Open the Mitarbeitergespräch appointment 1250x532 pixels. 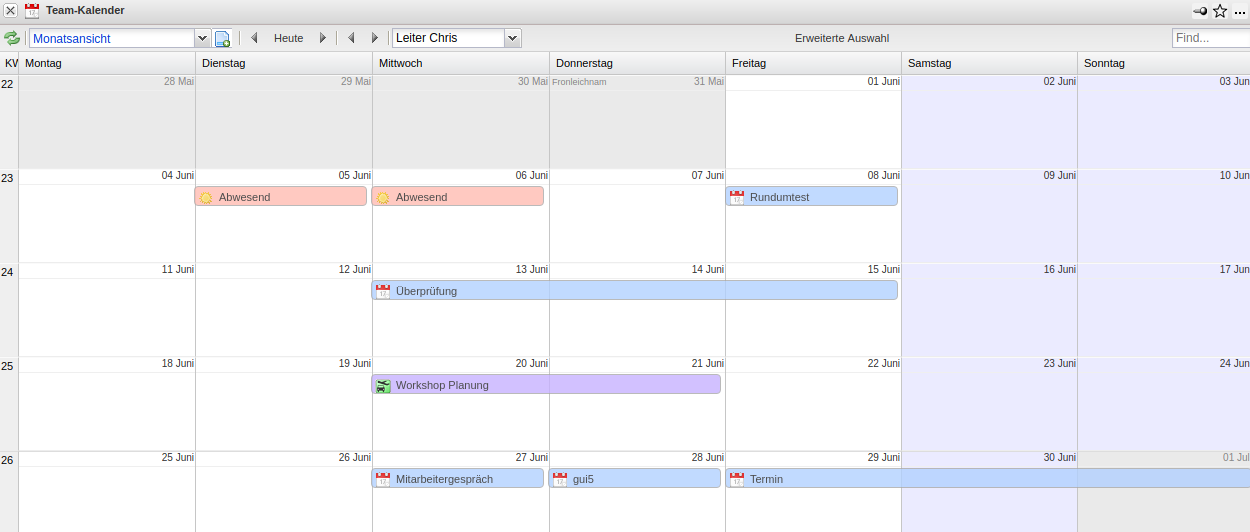tap(458, 479)
